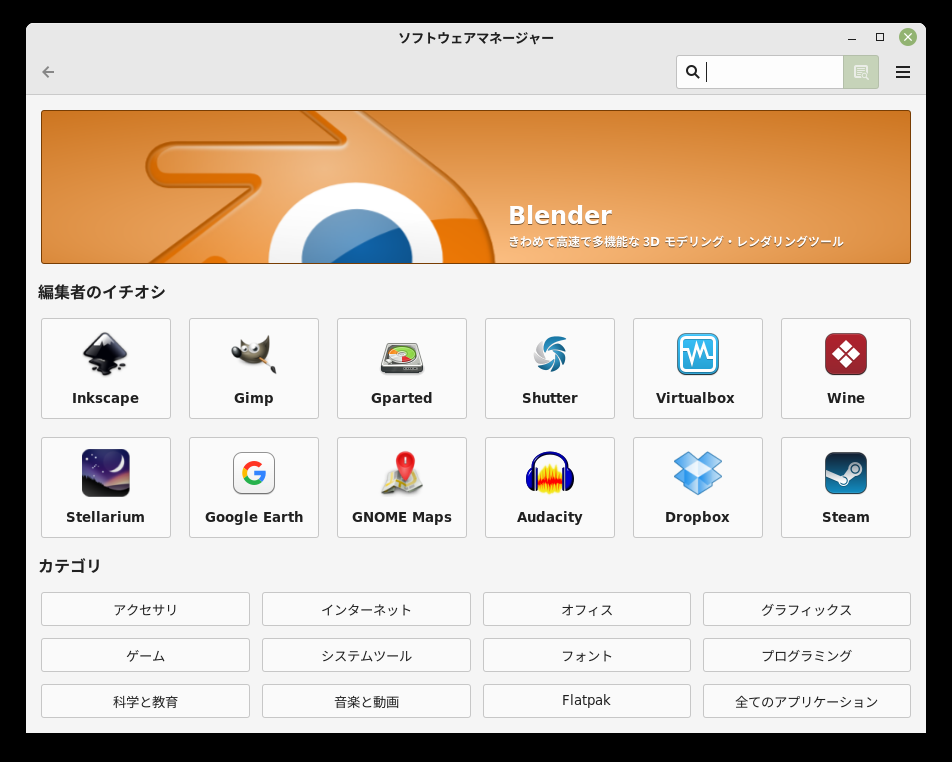Open GNOME Maps from the picks
The width and height of the screenshot is (952, 762).
click(402, 488)
